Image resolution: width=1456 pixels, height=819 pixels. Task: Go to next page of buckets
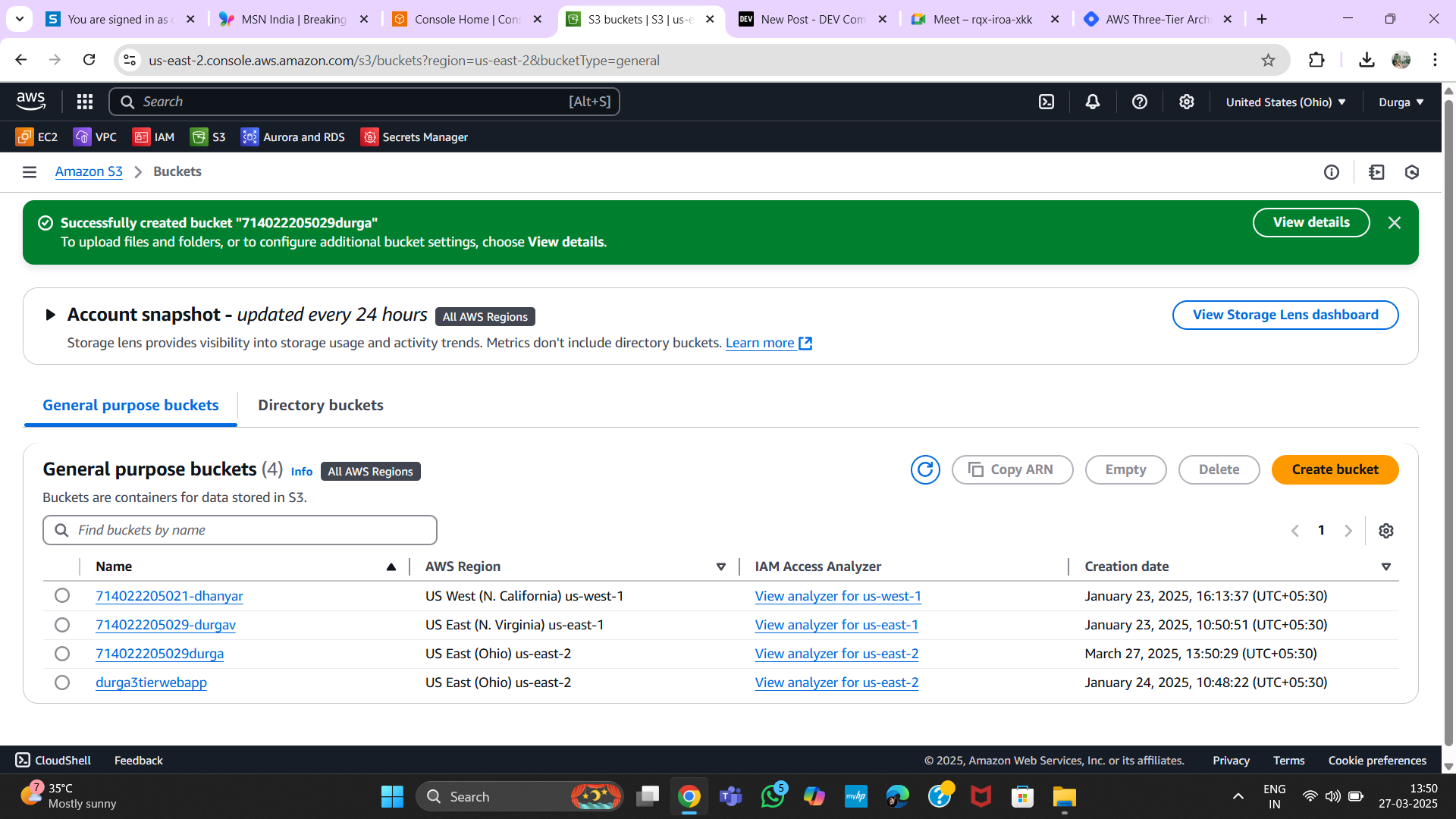[1348, 531]
